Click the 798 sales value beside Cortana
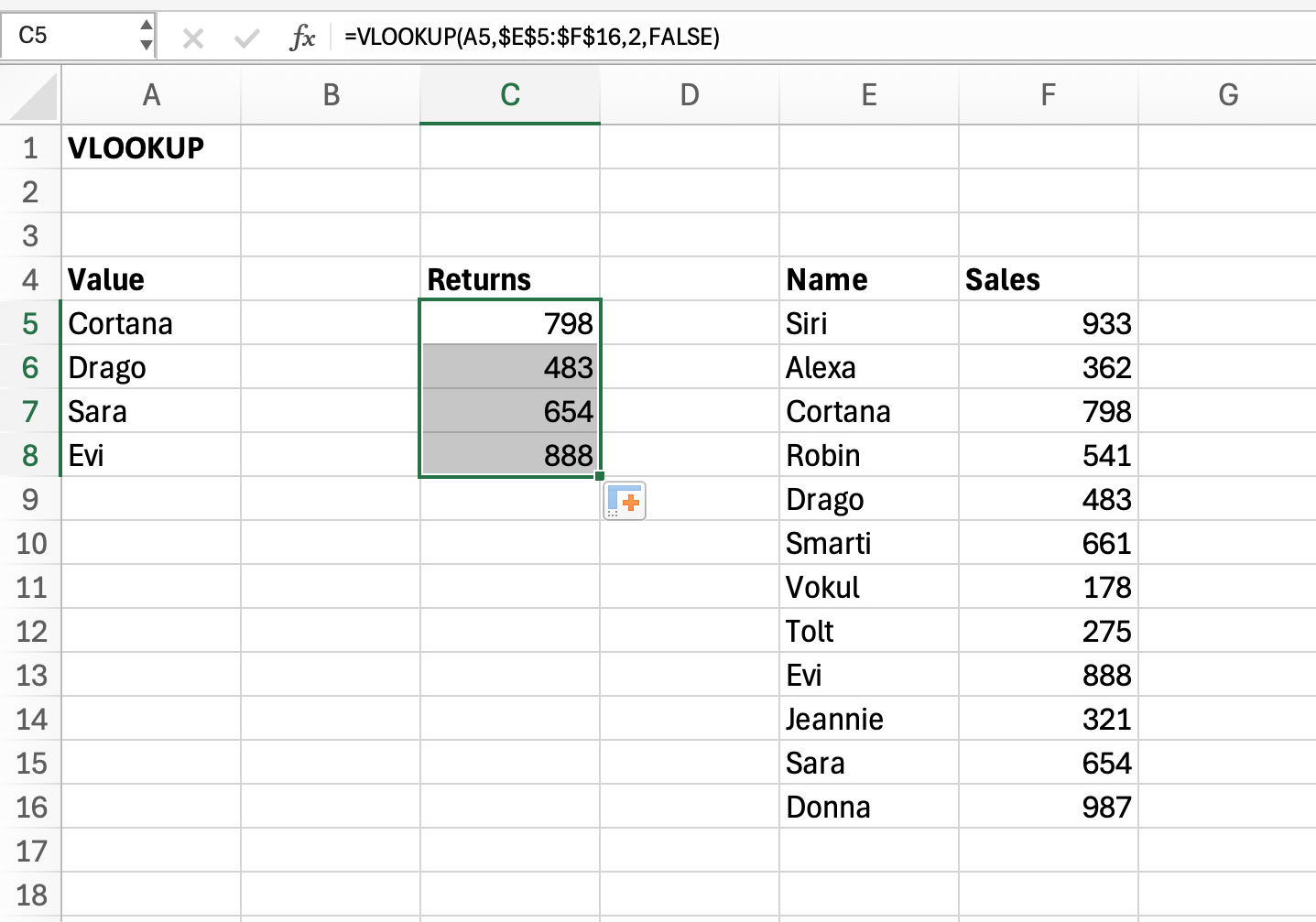This screenshot has width=1316, height=922. (1049, 411)
